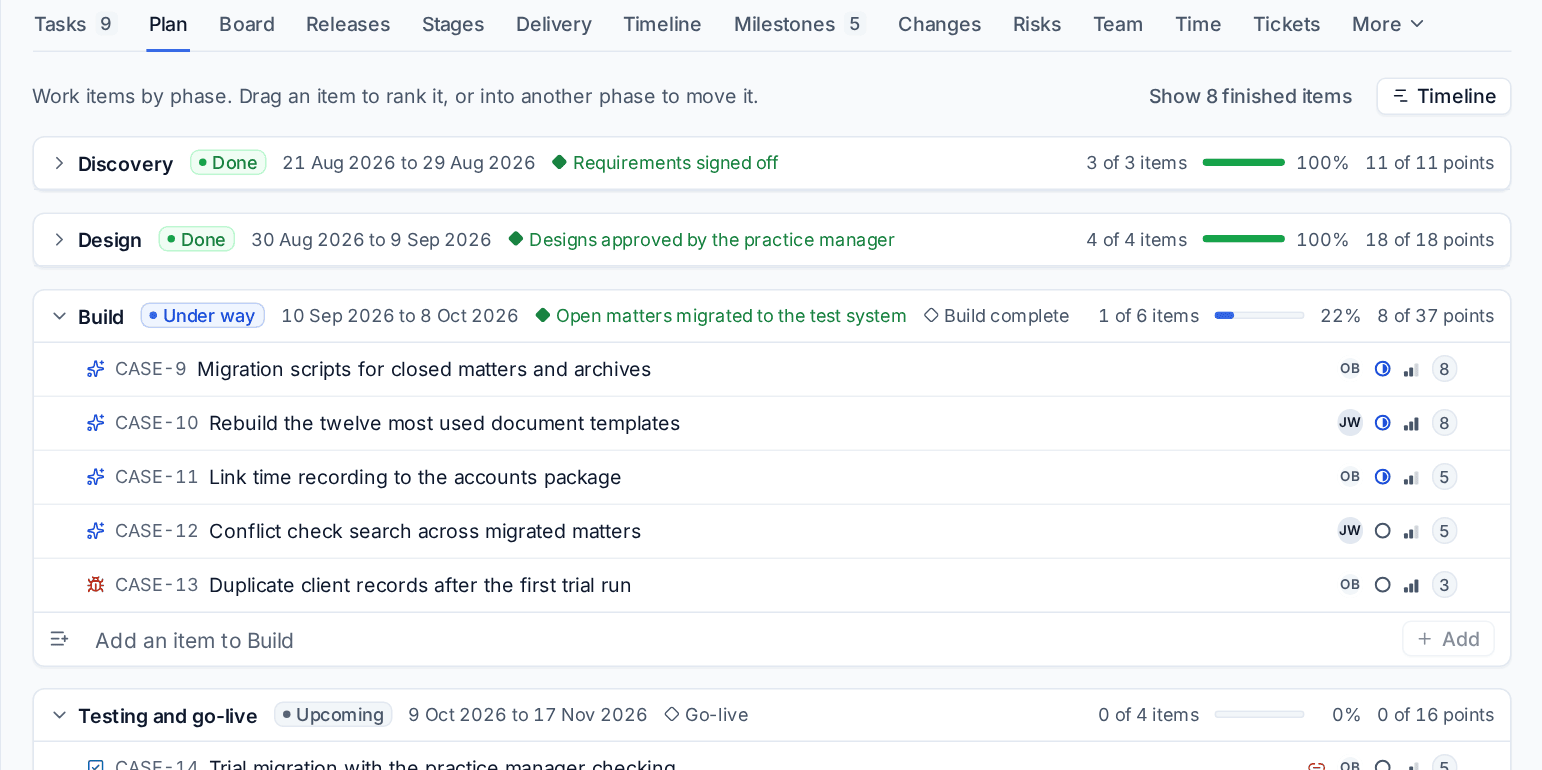
Task: Click the Add an item to Build field
Action: click(x=740, y=640)
